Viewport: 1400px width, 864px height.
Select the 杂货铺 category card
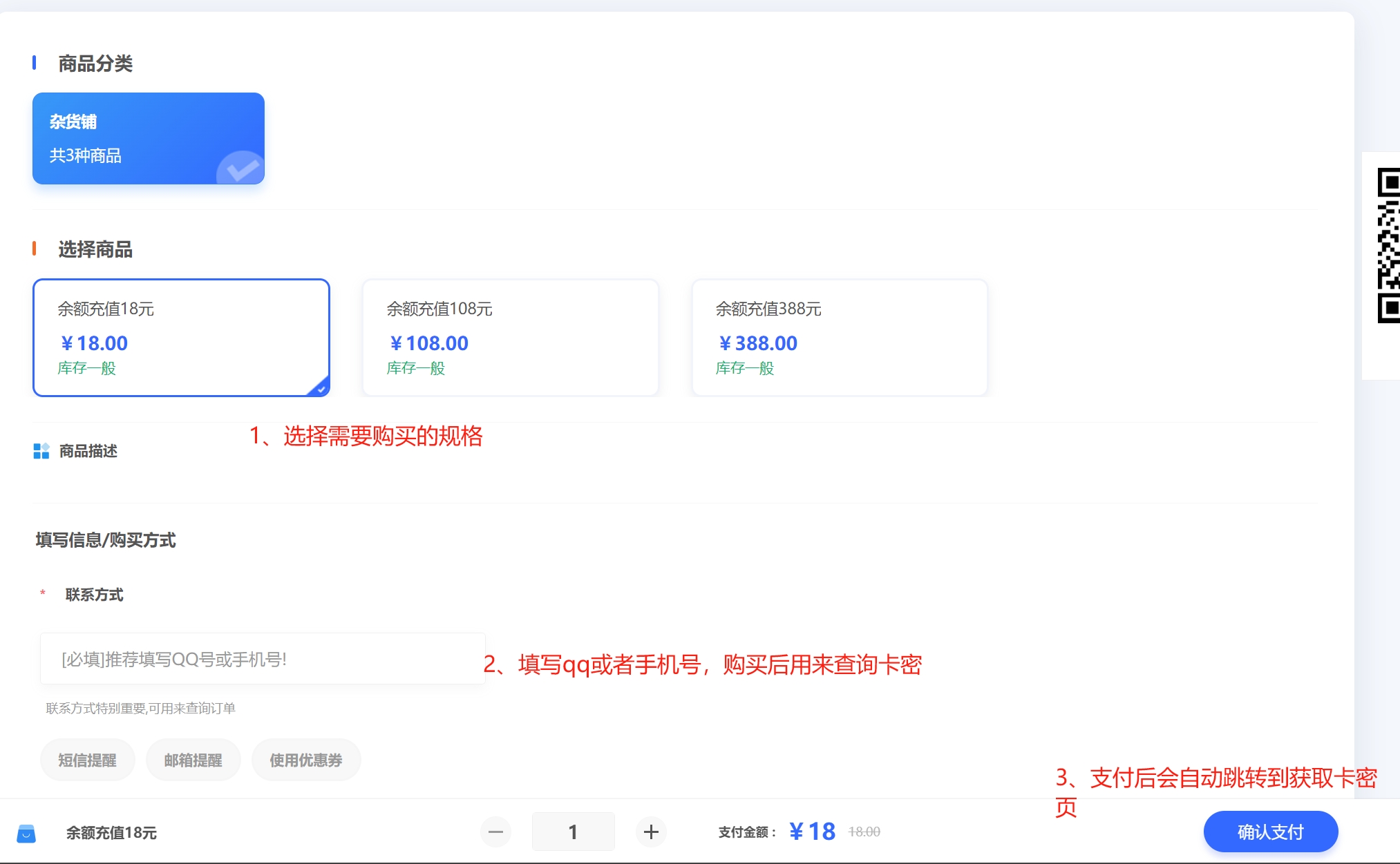(x=149, y=138)
